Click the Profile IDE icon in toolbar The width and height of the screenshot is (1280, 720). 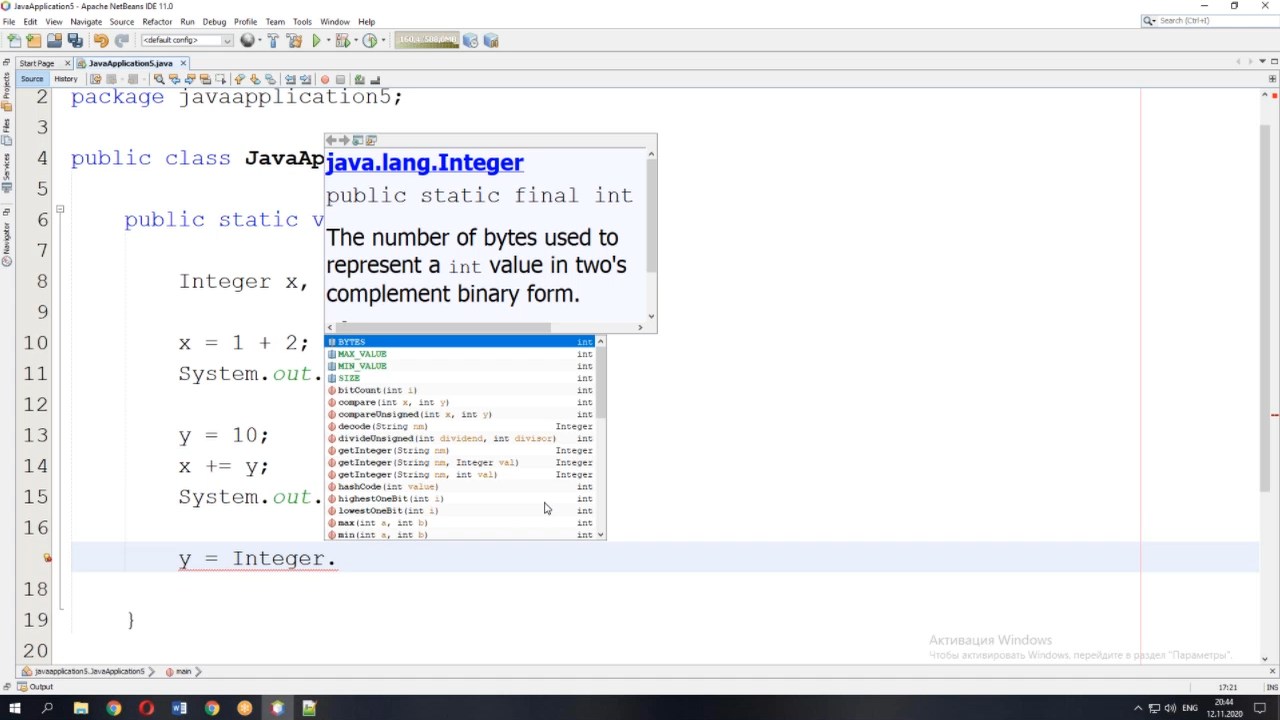[x=470, y=41]
